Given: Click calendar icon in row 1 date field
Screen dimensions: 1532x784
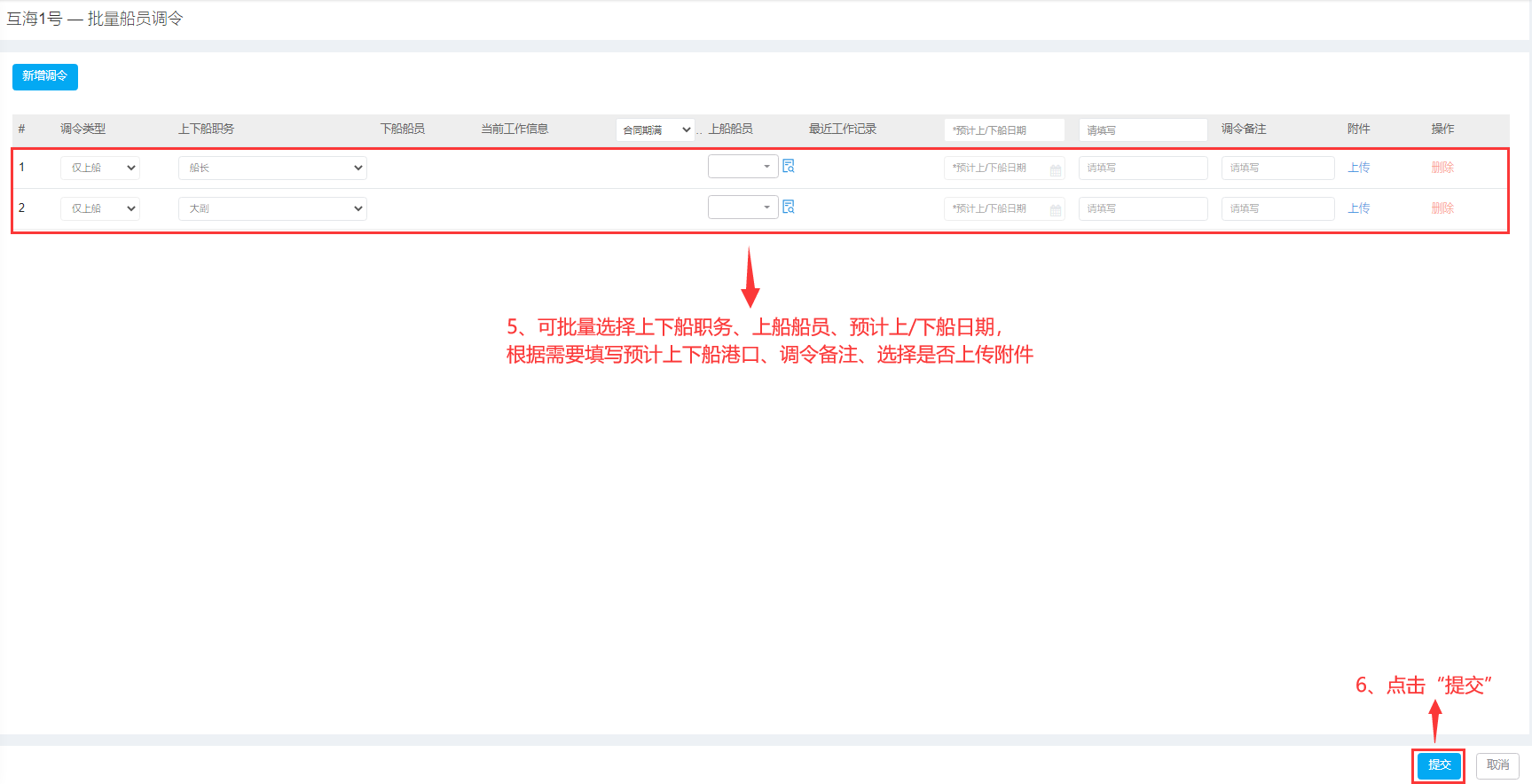Looking at the screenshot, I should 1056,169.
